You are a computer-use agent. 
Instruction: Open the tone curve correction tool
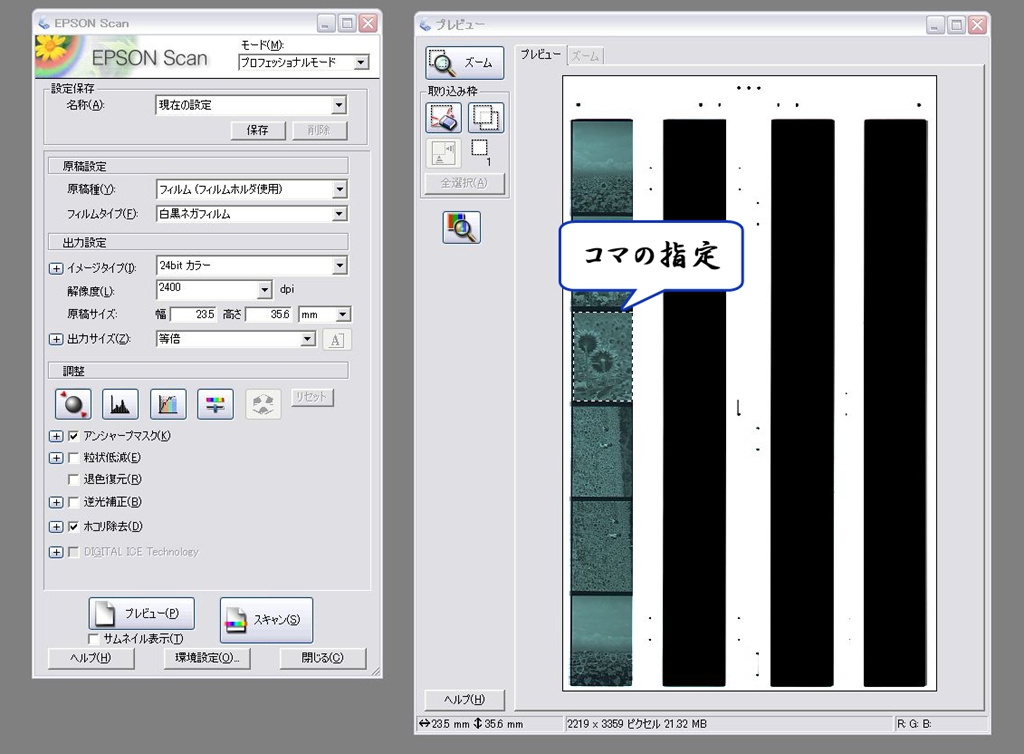(x=168, y=404)
